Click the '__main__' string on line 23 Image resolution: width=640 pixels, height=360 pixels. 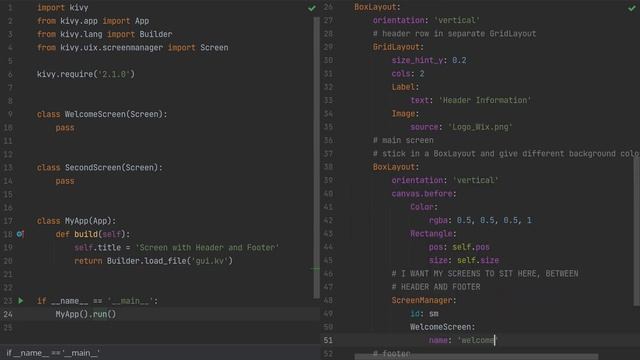pos(130,301)
